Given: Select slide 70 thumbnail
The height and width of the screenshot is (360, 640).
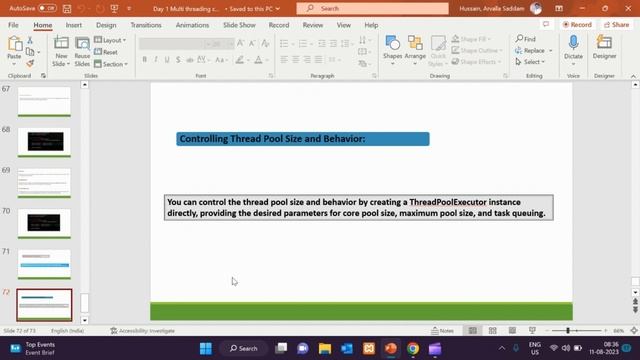Looking at the screenshot, I should (44, 223).
